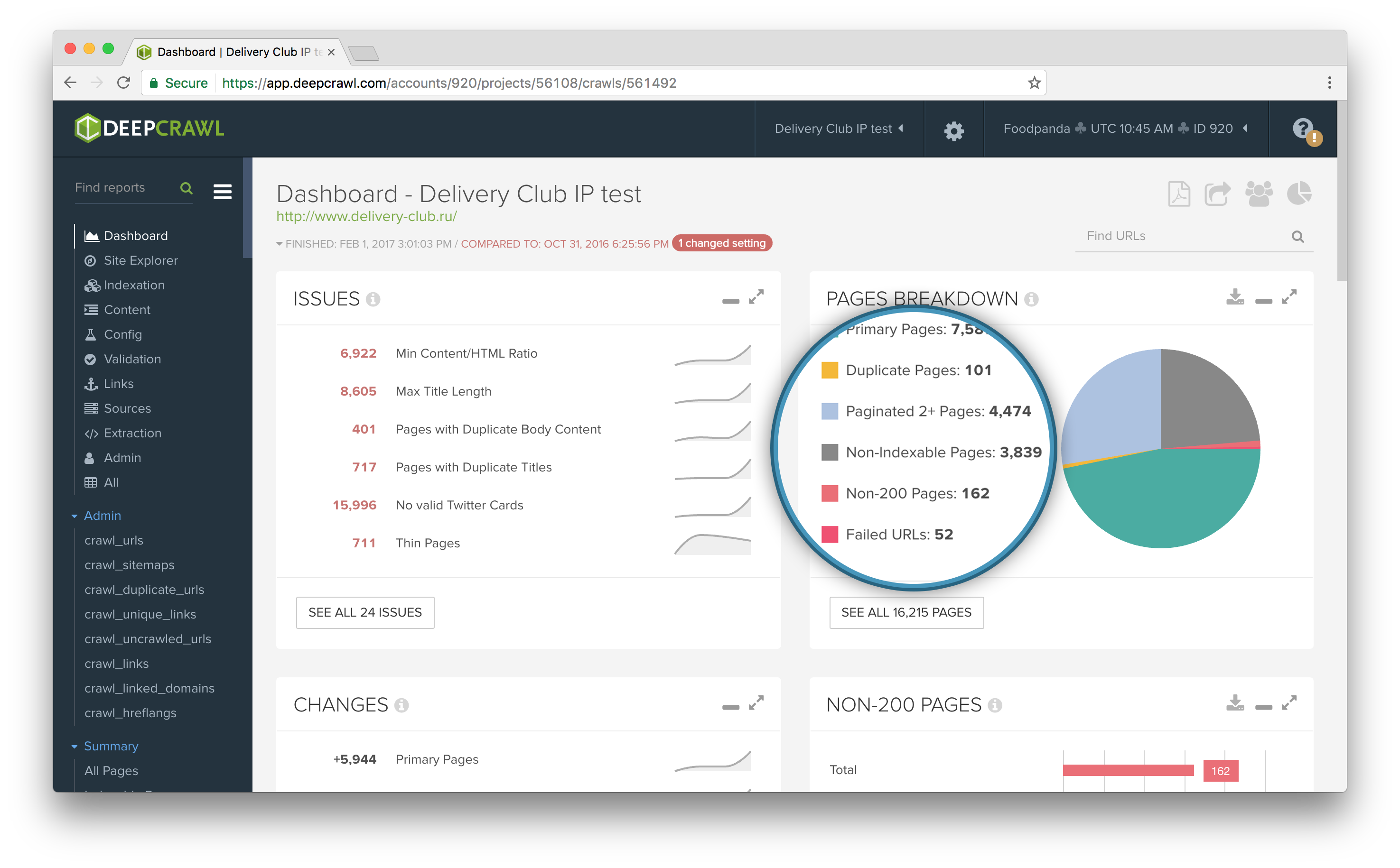Open Site Explorer in sidebar
Screen dimensions: 1400x868
(x=131, y=260)
